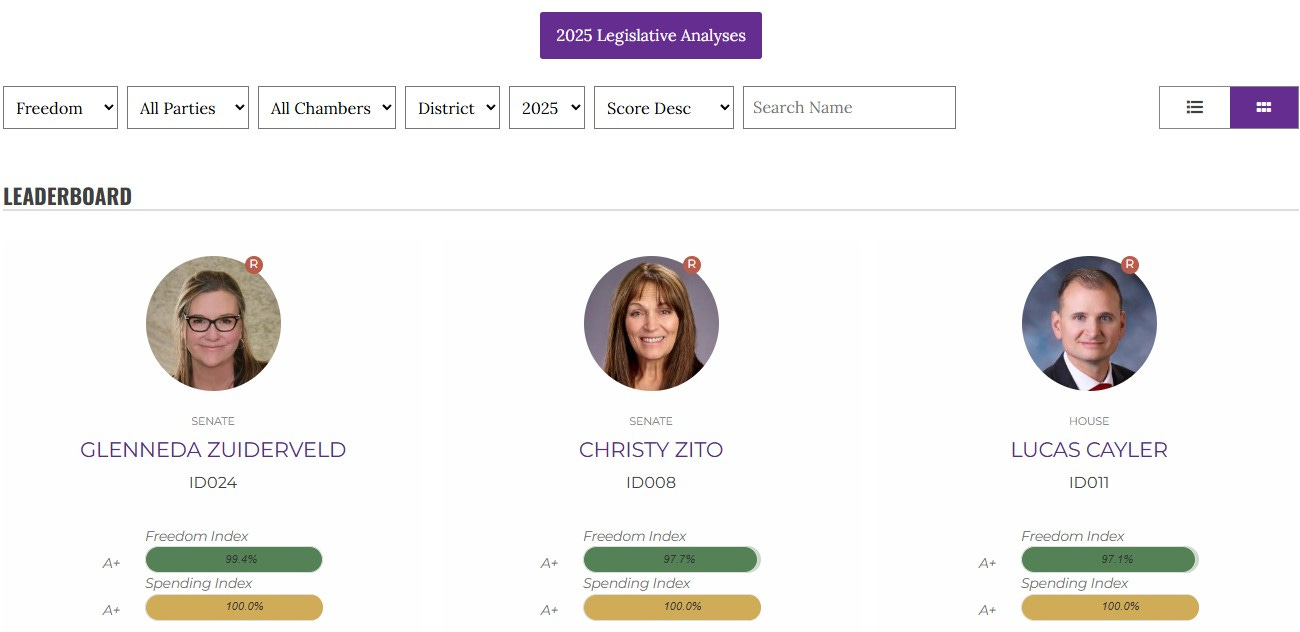Click district label ID011
The image size is (1300, 632).
1089,483
